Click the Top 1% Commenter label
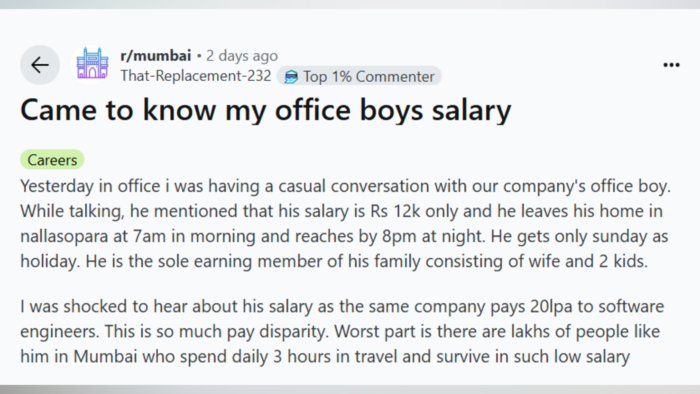This screenshot has width=700, height=394. (x=369, y=76)
